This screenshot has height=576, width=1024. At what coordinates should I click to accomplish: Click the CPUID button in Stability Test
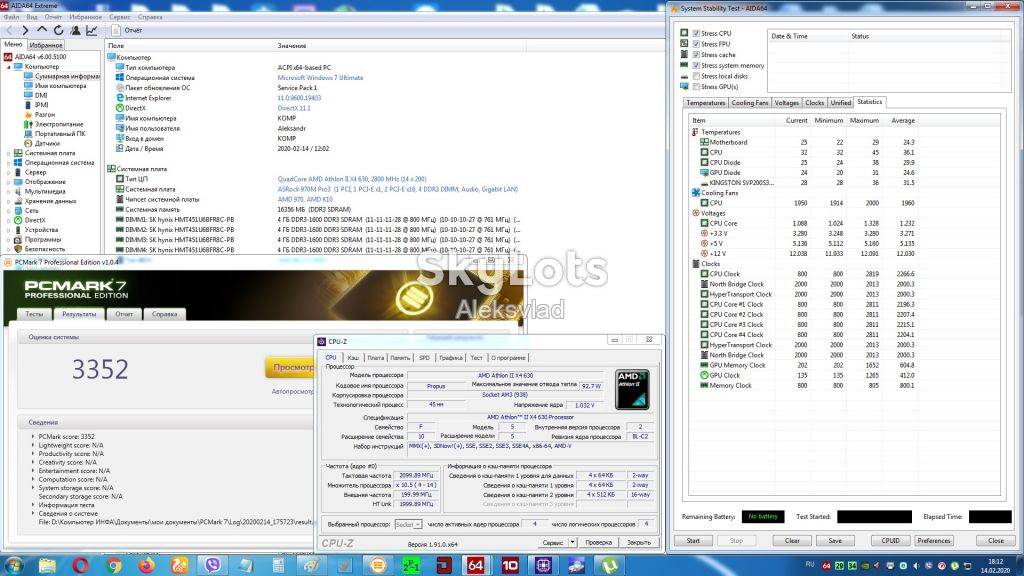coord(890,541)
